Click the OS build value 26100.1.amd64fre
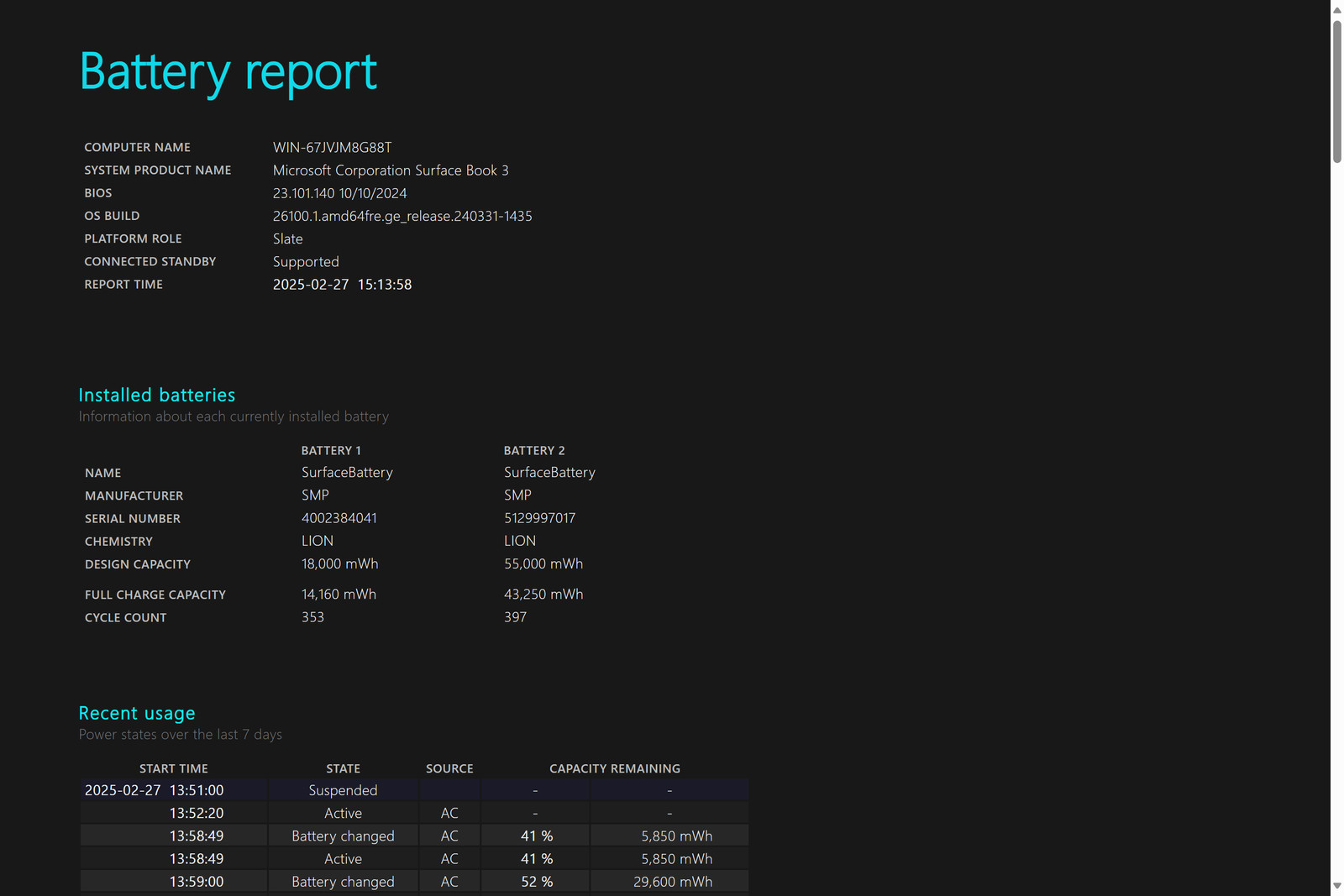The image size is (1344, 896). pyautogui.click(x=402, y=216)
